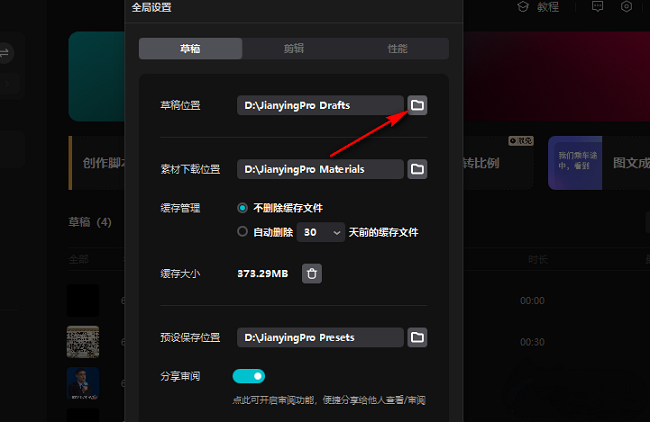Open the topmost black draft thumbnail in draft list
The image size is (650, 422).
[83, 301]
